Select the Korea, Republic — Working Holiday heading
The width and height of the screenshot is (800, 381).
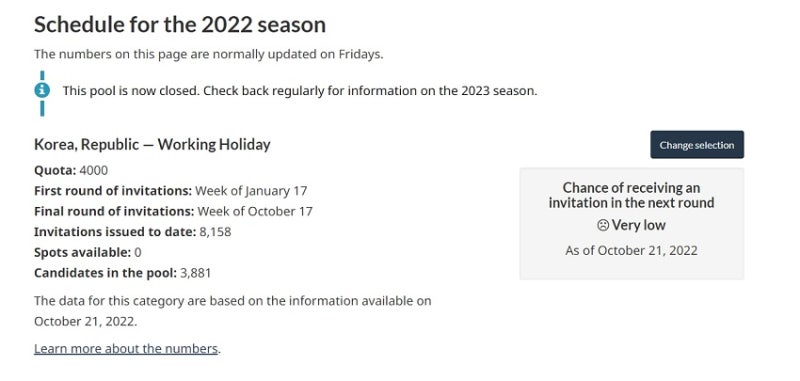click(152, 144)
